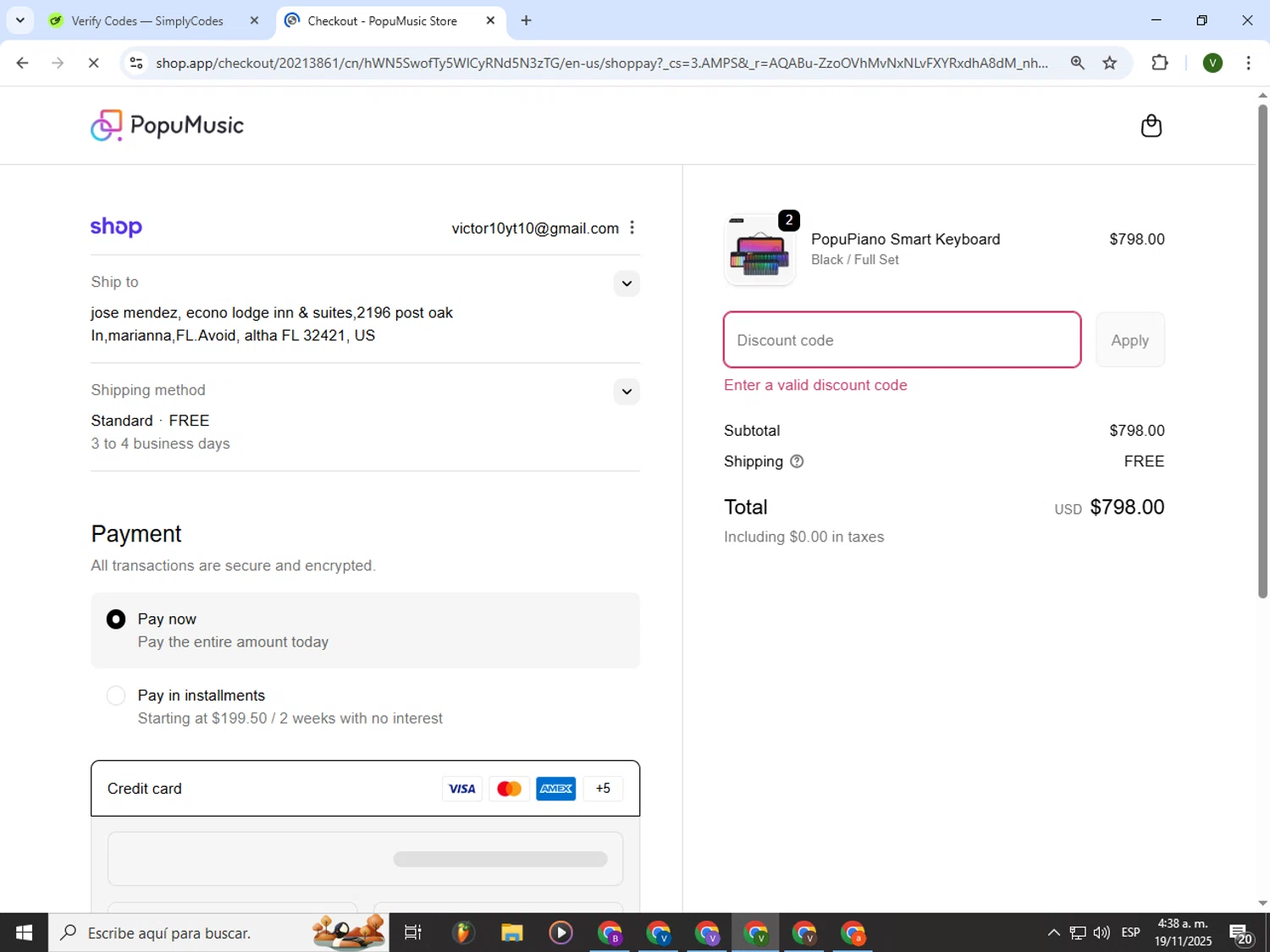Select the Credit card payment option
This screenshot has height=952, width=1270.
coord(365,789)
